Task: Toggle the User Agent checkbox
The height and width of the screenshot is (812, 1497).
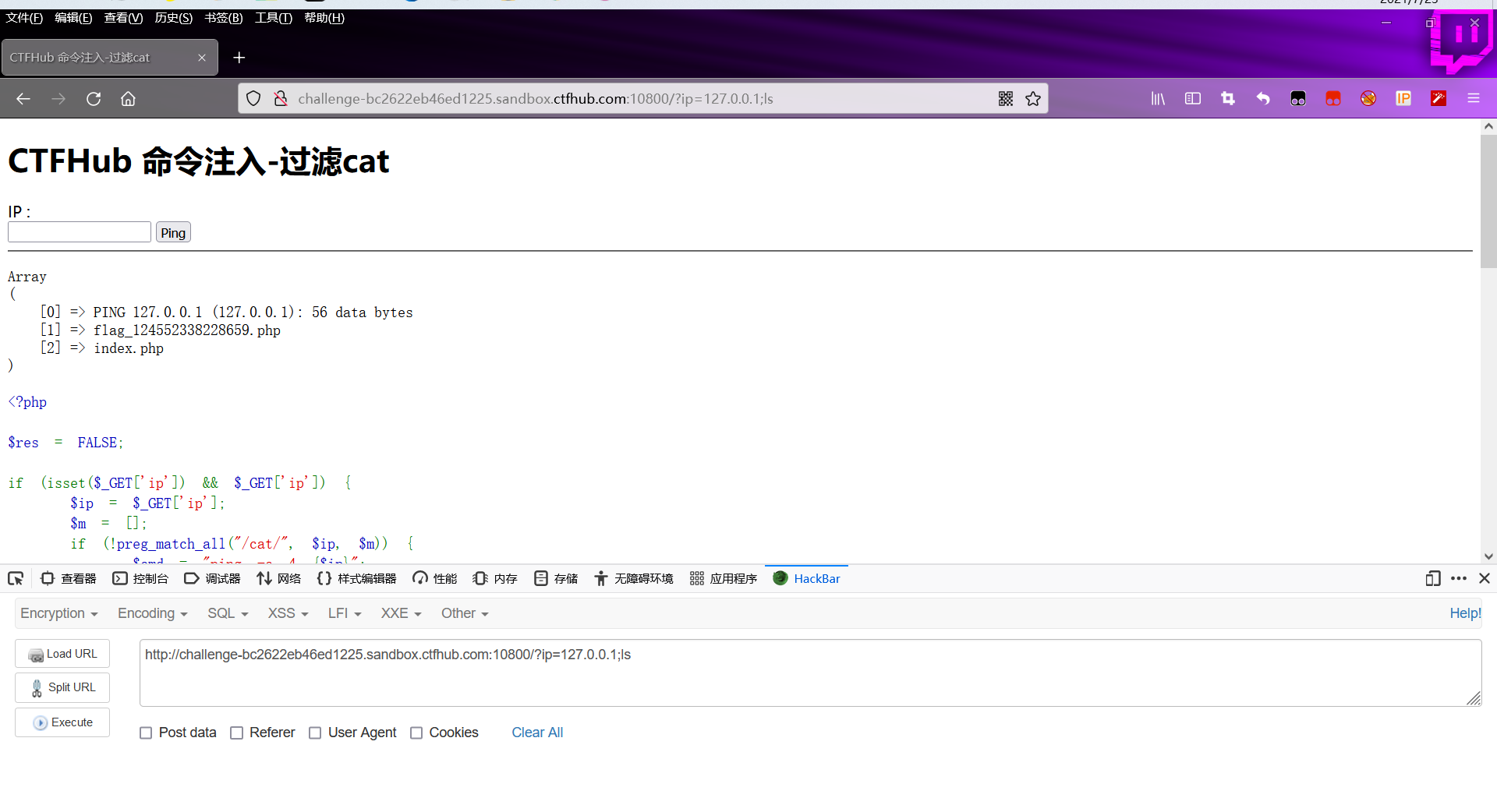Action: coord(315,733)
